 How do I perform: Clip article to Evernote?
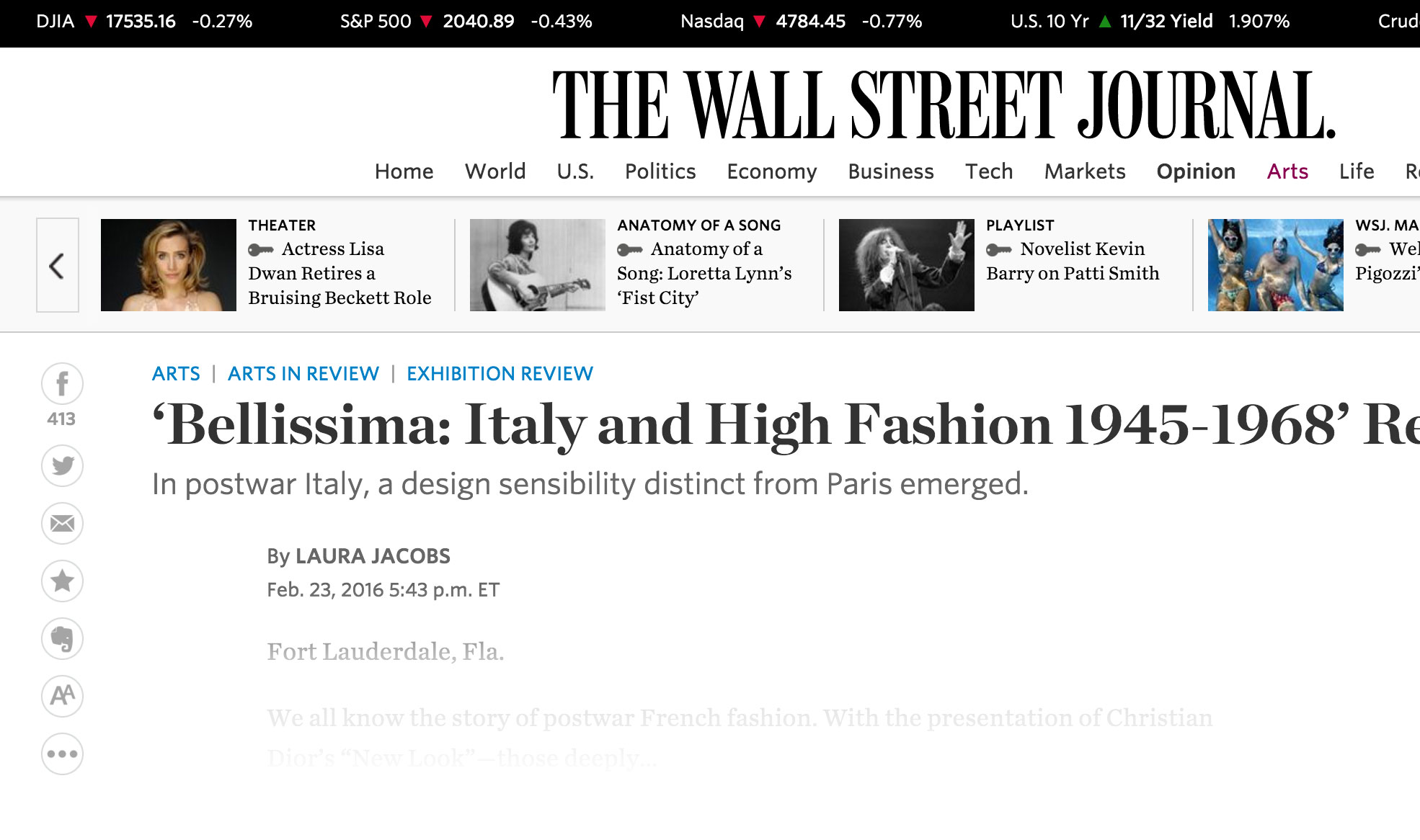[62, 638]
